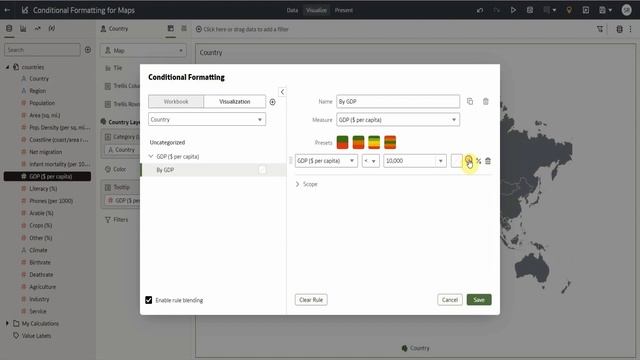Open the less-than operator dropdown
Screen dimensions: 640x360
click(x=371, y=161)
